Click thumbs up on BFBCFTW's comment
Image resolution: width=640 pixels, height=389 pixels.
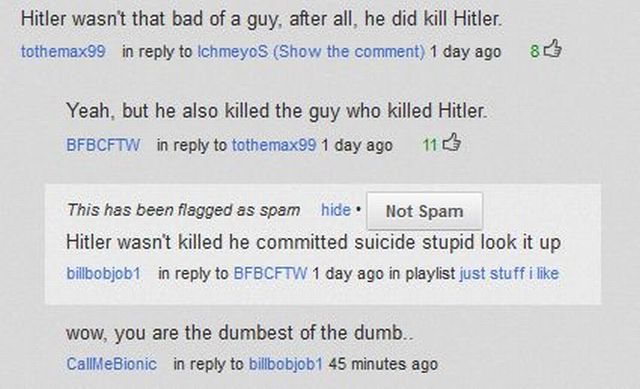(x=451, y=142)
